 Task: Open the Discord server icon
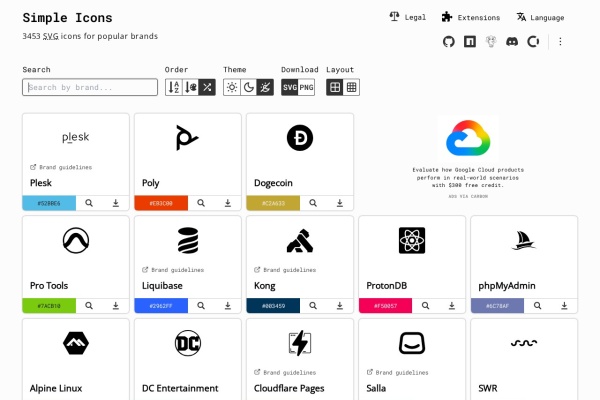click(x=512, y=41)
